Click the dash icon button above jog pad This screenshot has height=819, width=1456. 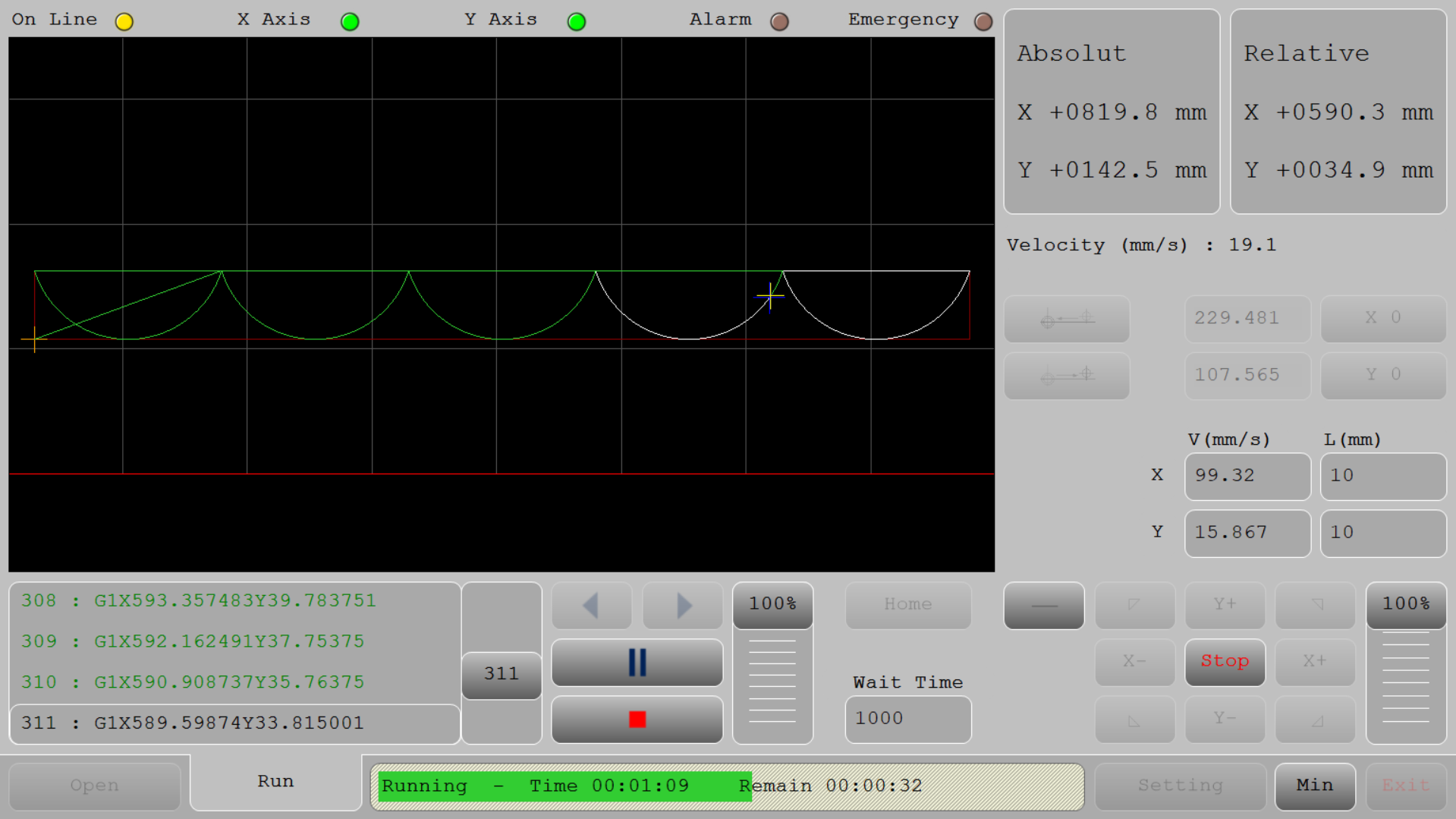coord(1044,605)
